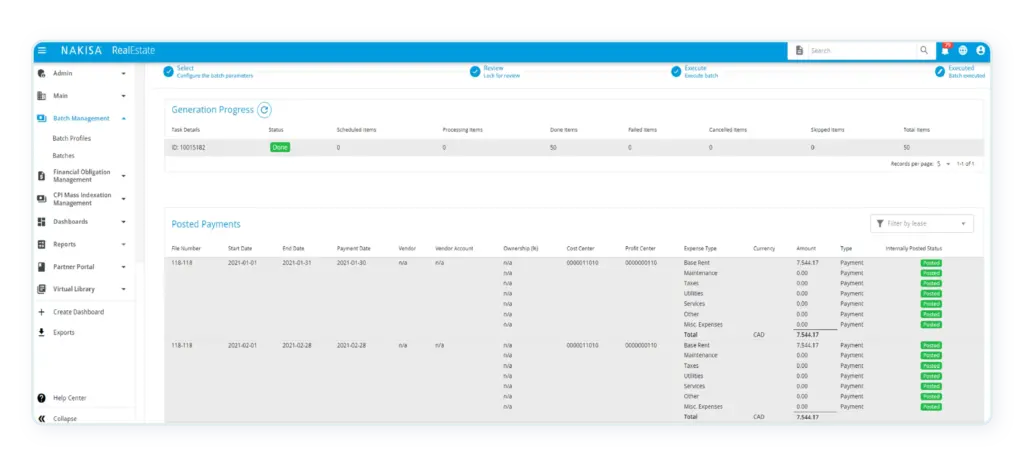This screenshot has width=1024, height=468.
Task: Click into the Search field
Action: click(862, 50)
